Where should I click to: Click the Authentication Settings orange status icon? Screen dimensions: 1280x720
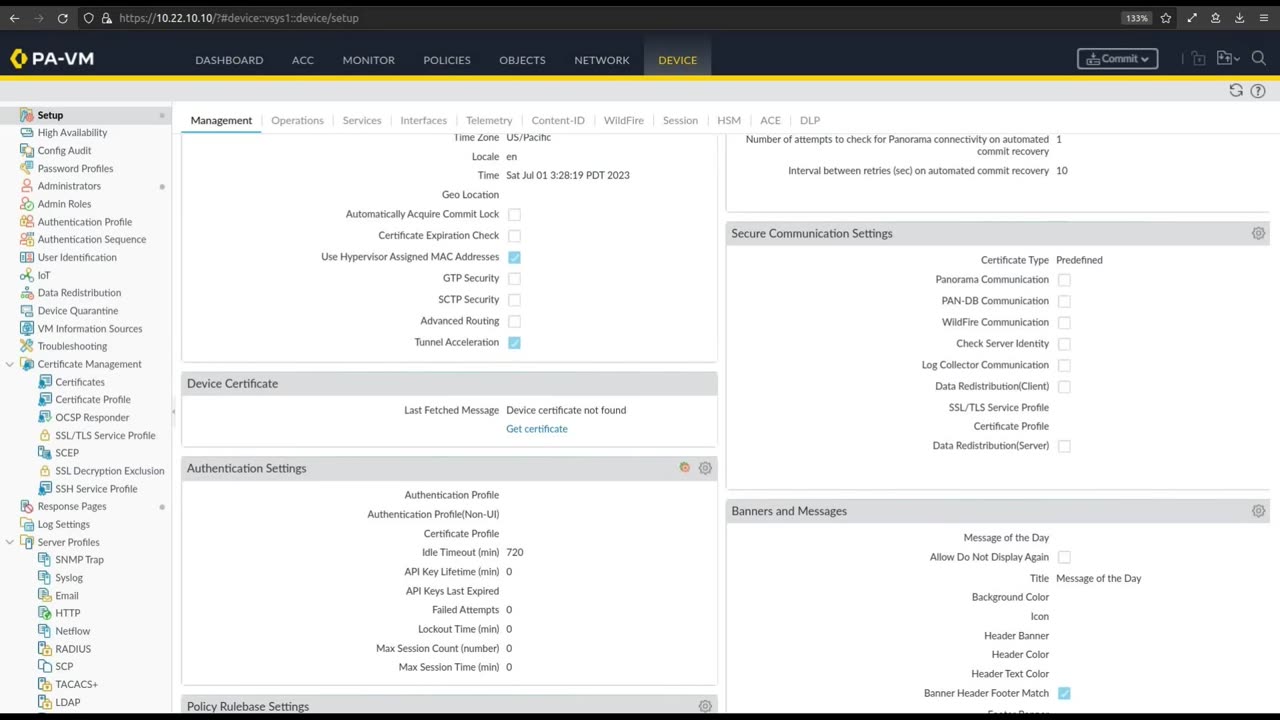(x=684, y=467)
